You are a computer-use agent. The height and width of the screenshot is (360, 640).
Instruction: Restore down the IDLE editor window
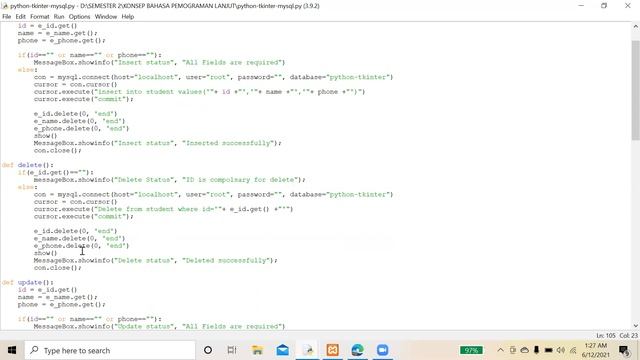pyautogui.click(x=604, y=6)
